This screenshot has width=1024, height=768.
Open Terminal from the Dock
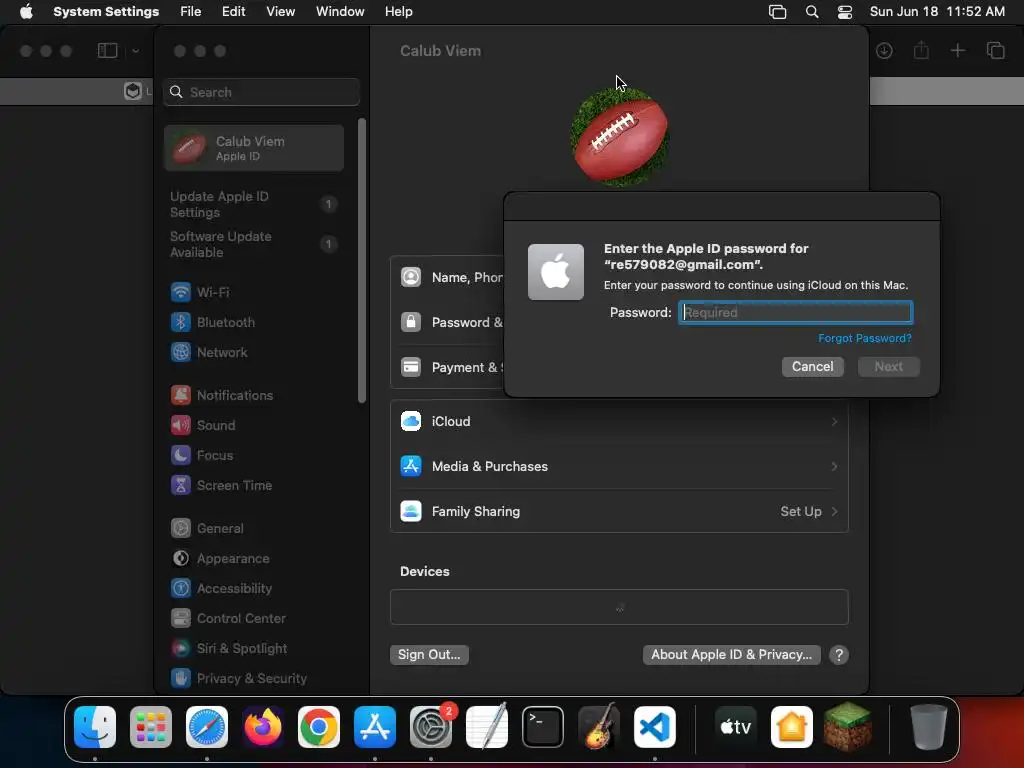tap(543, 727)
